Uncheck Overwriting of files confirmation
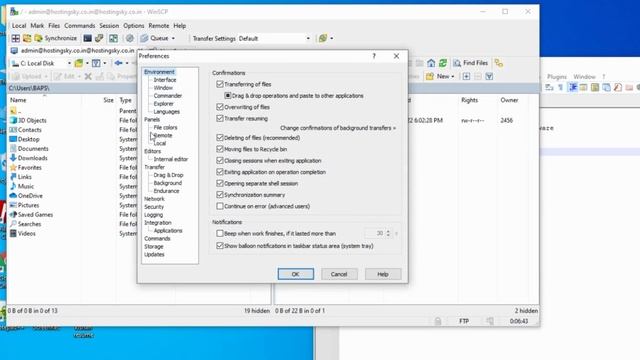The width and height of the screenshot is (640, 360). [220, 107]
